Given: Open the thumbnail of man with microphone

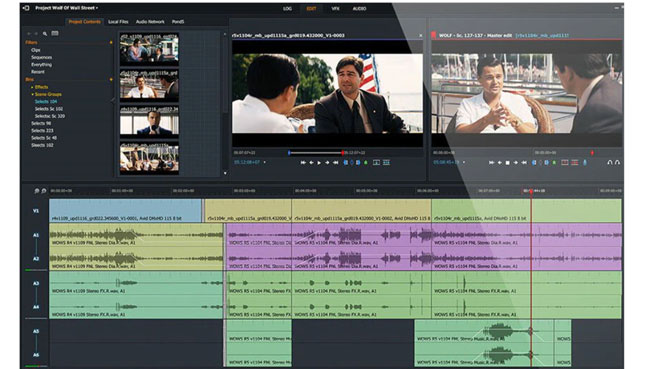Looking at the screenshot, I should (149, 121).
